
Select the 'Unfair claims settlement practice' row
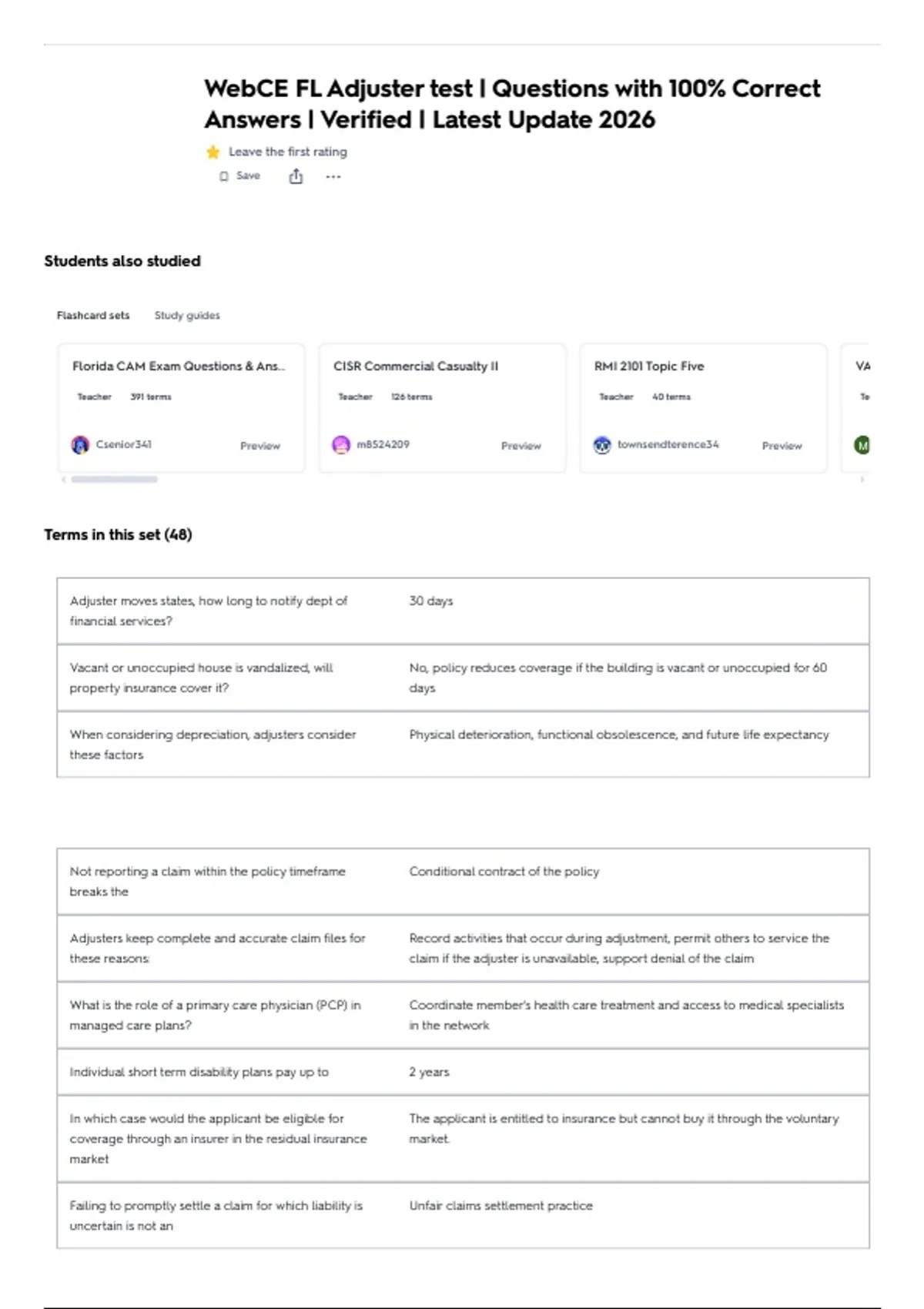(463, 1216)
